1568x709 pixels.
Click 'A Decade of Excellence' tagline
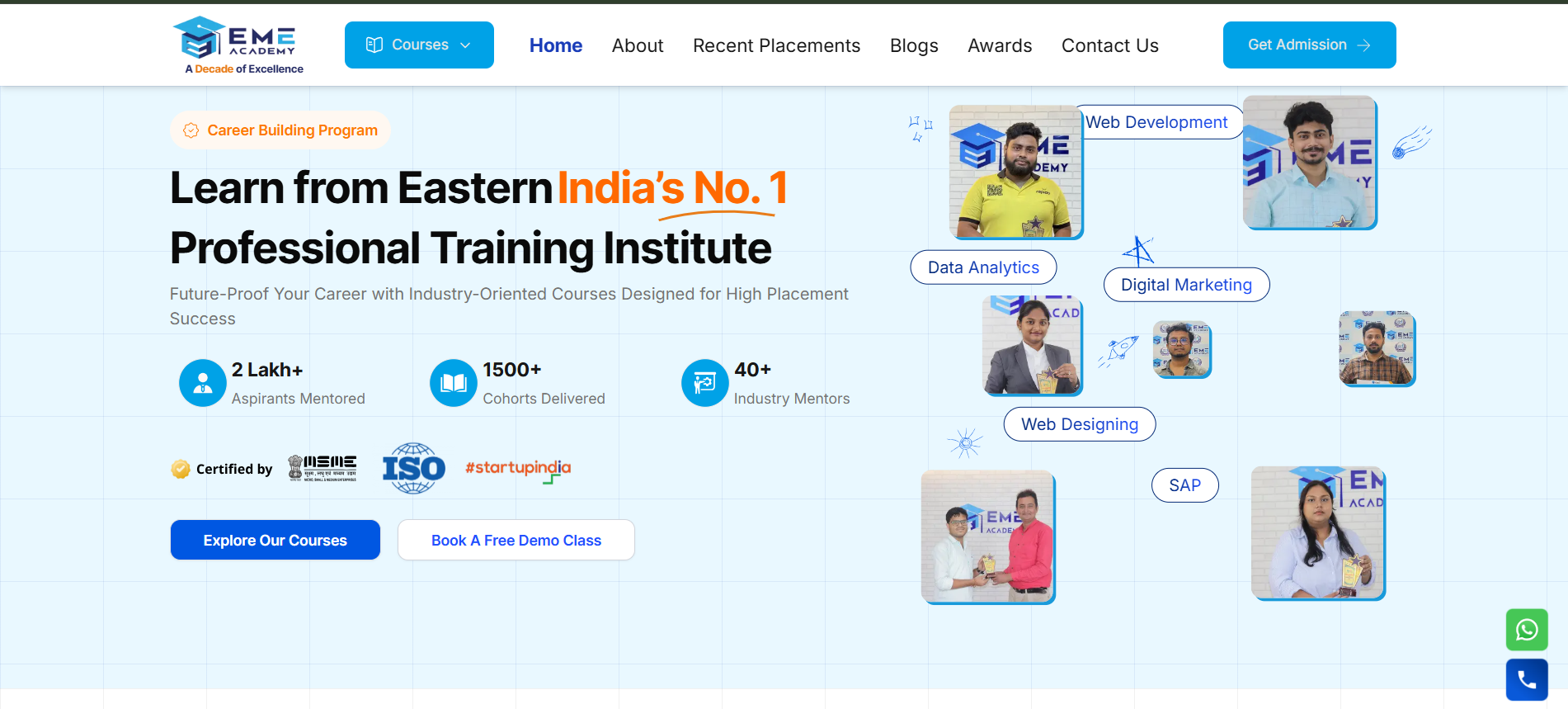coord(244,69)
